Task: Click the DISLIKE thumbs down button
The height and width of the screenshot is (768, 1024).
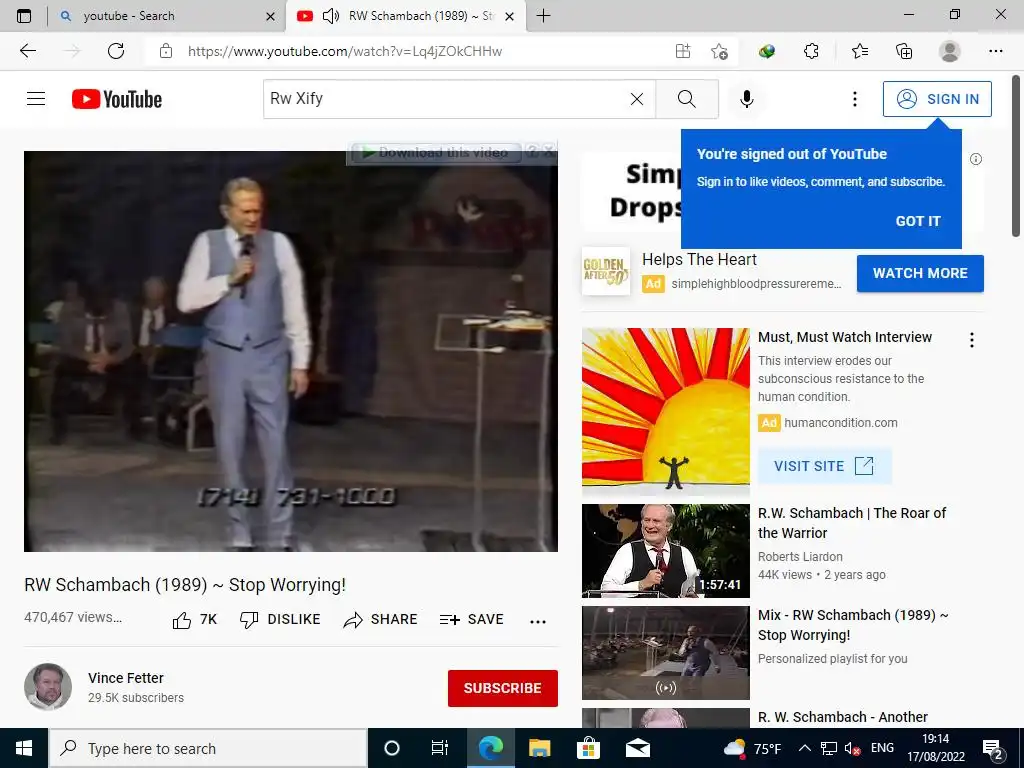Action: click(x=280, y=620)
